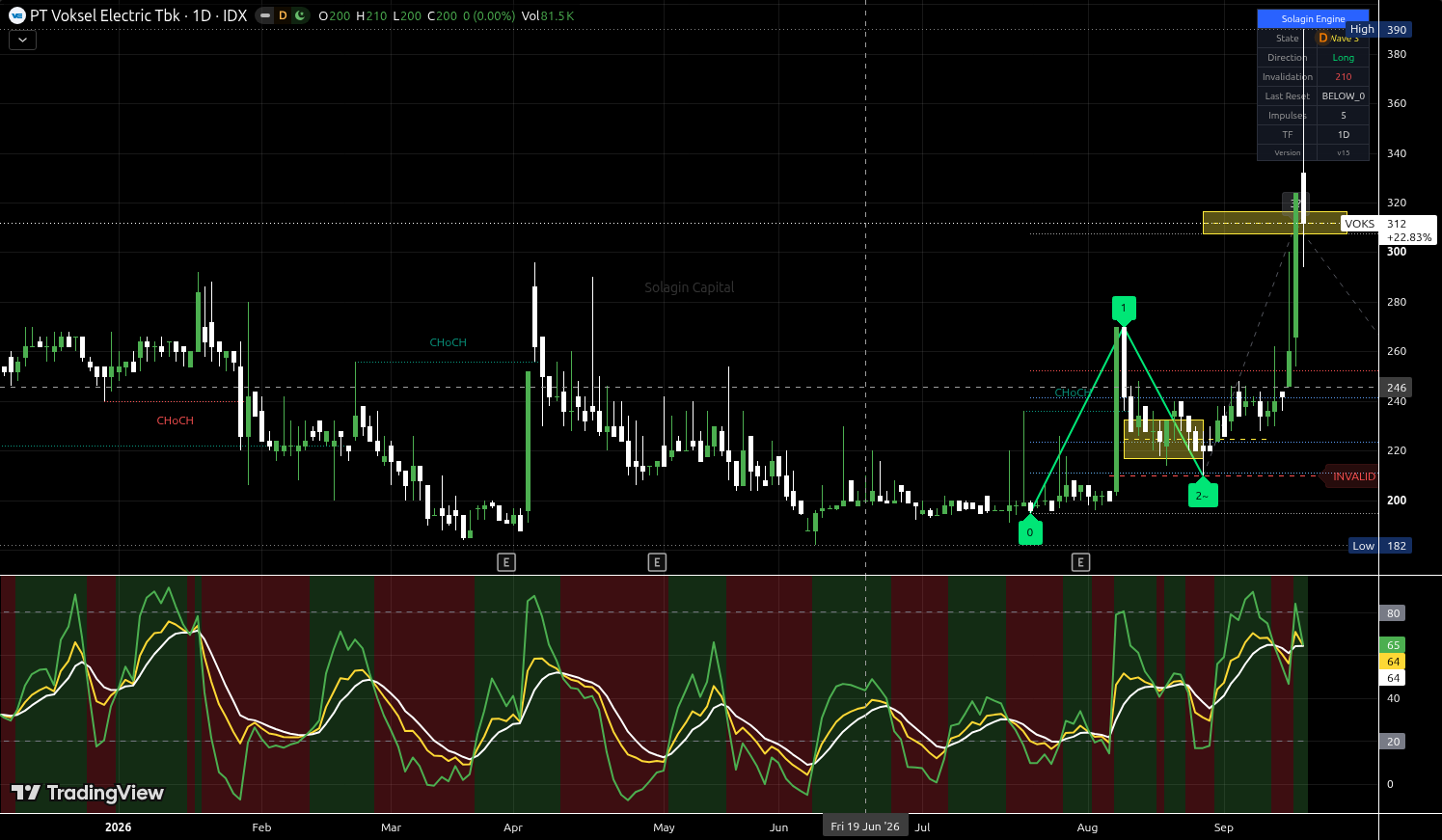Click the red 210 invalidation value

pyautogui.click(x=1343, y=77)
